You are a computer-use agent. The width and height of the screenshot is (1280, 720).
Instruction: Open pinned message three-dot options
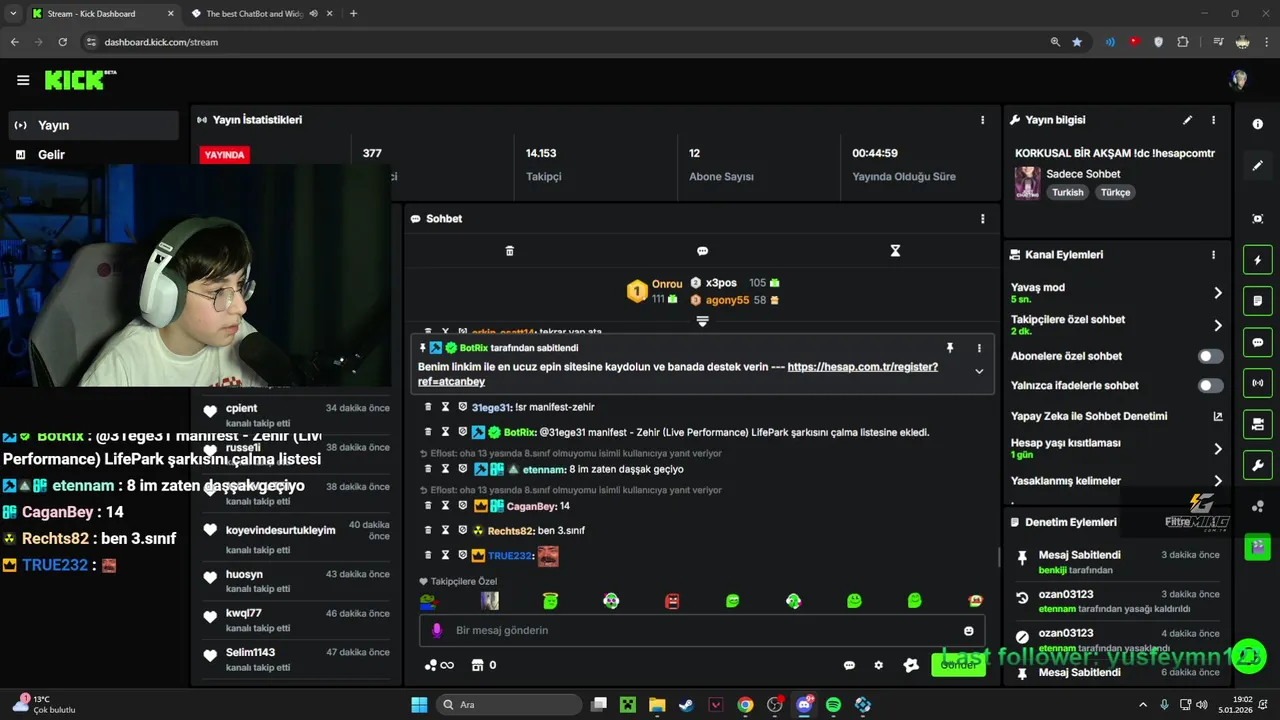(979, 348)
